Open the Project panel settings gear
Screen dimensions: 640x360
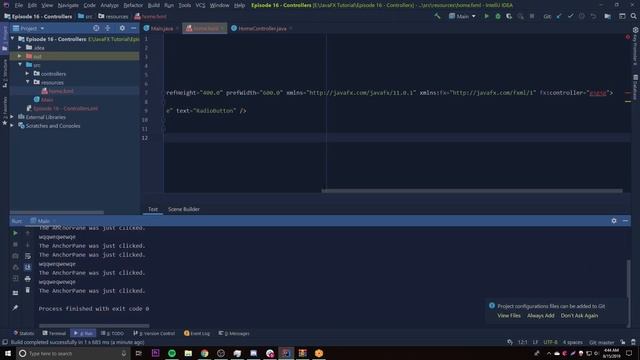point(122,28)
